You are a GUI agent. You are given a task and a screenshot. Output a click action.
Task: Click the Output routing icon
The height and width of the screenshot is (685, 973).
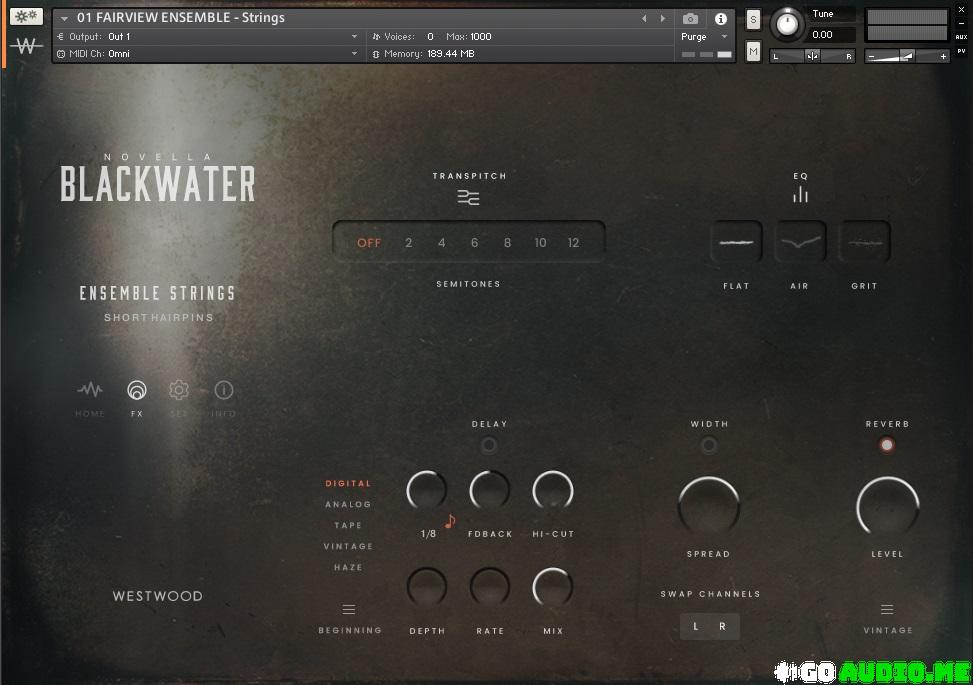pyautogui.click(x=60, y=37)
